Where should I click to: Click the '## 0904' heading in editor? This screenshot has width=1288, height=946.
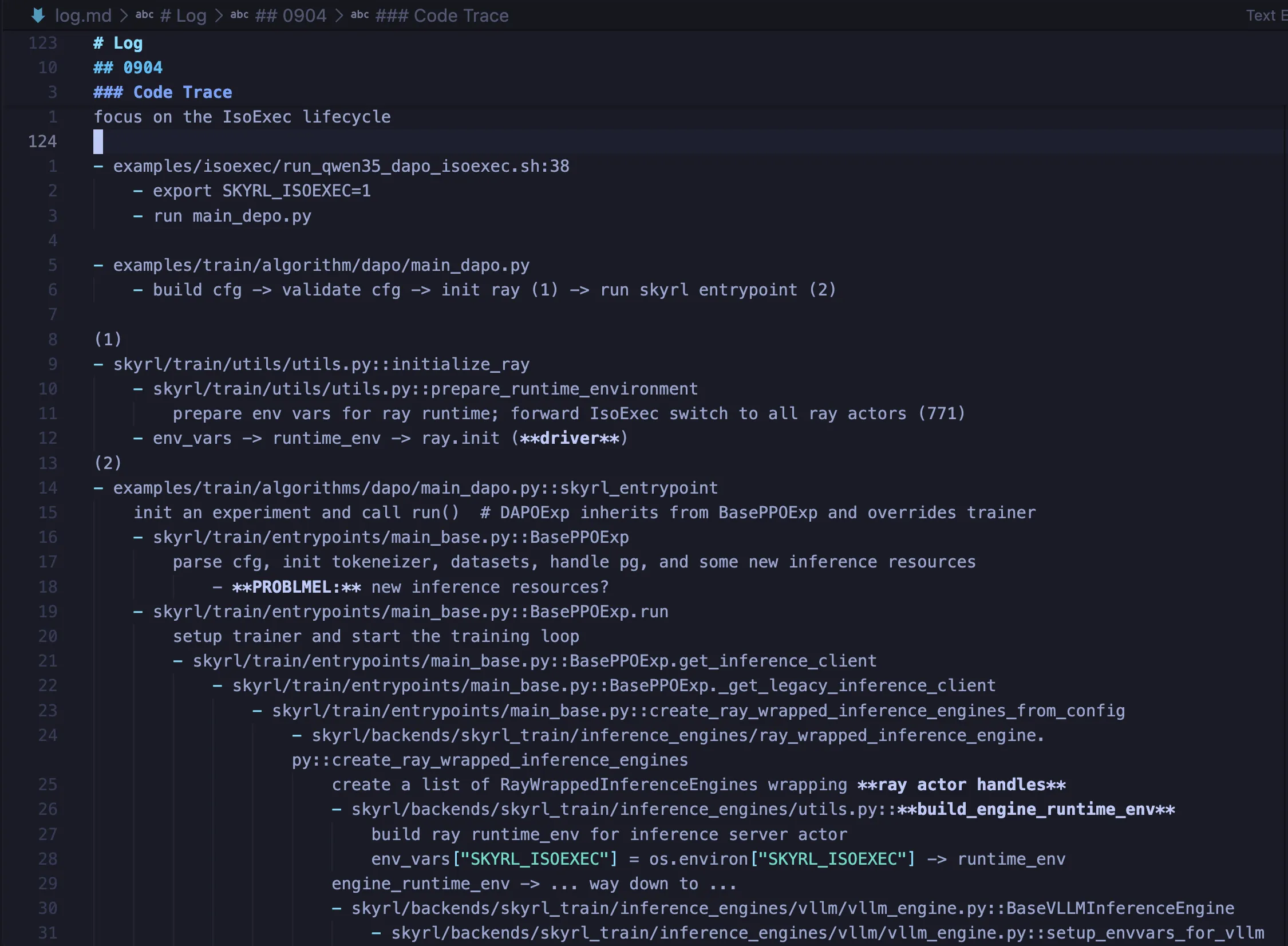[x=128, y=68]
